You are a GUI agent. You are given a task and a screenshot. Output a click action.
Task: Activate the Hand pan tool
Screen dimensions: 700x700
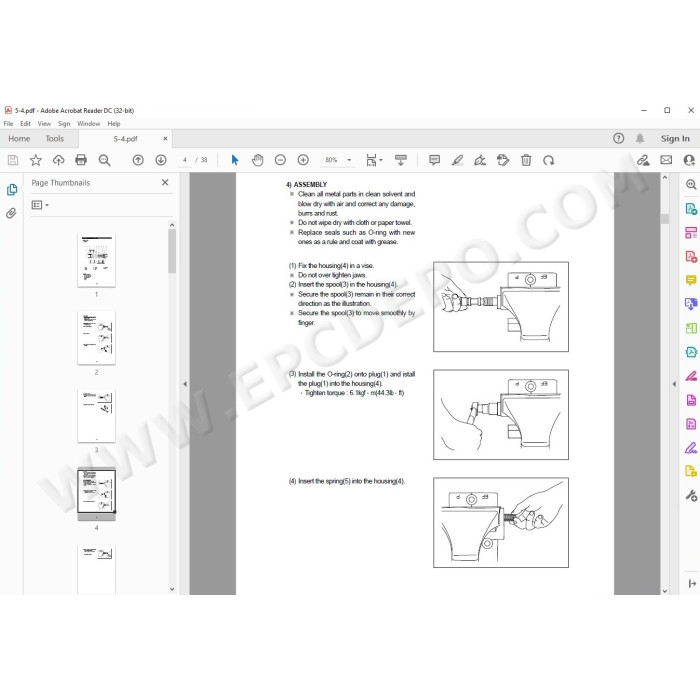tap(258, 160)
